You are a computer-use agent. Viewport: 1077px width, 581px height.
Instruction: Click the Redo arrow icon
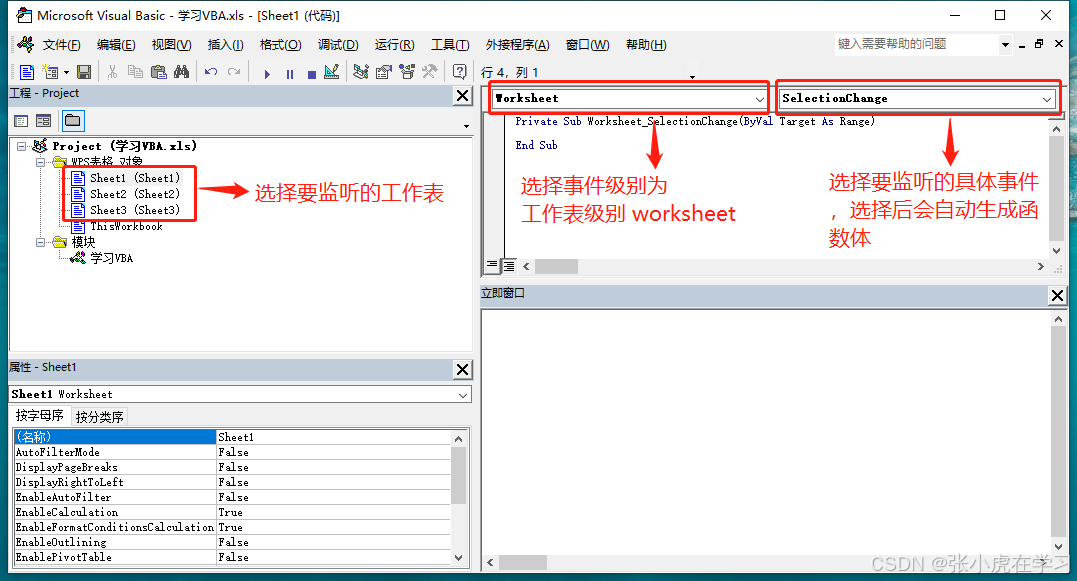pos(234,72)
